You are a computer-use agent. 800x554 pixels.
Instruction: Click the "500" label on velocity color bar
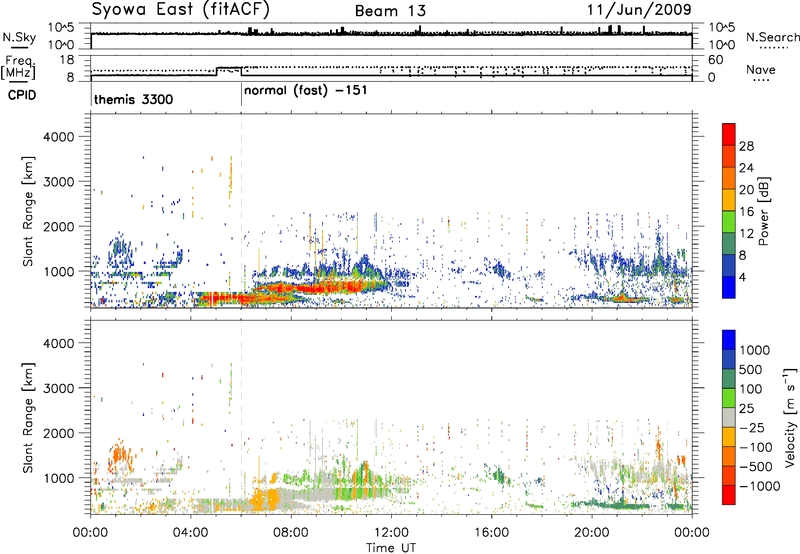751,370
